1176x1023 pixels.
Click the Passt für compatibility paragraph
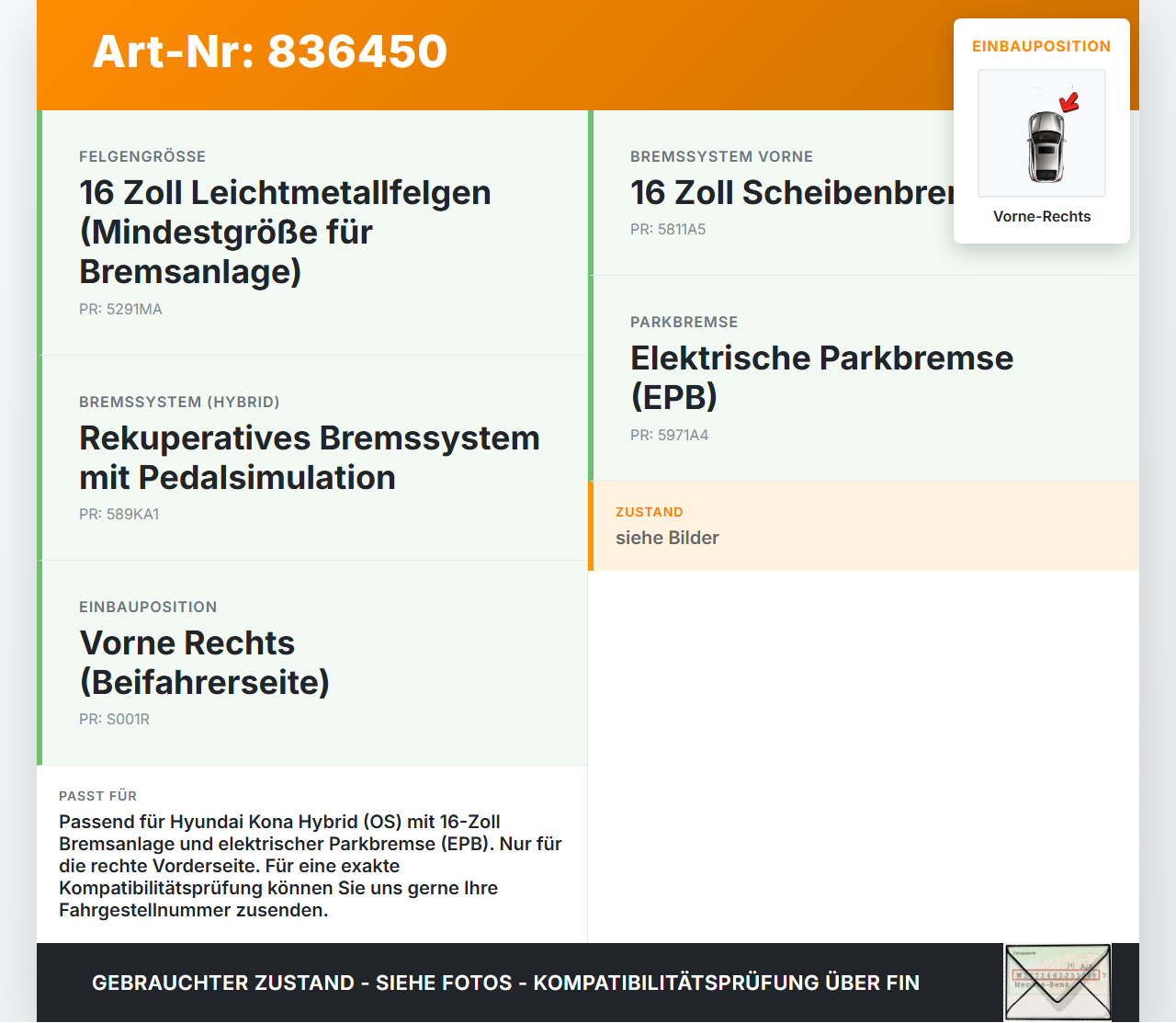[311, 866]
